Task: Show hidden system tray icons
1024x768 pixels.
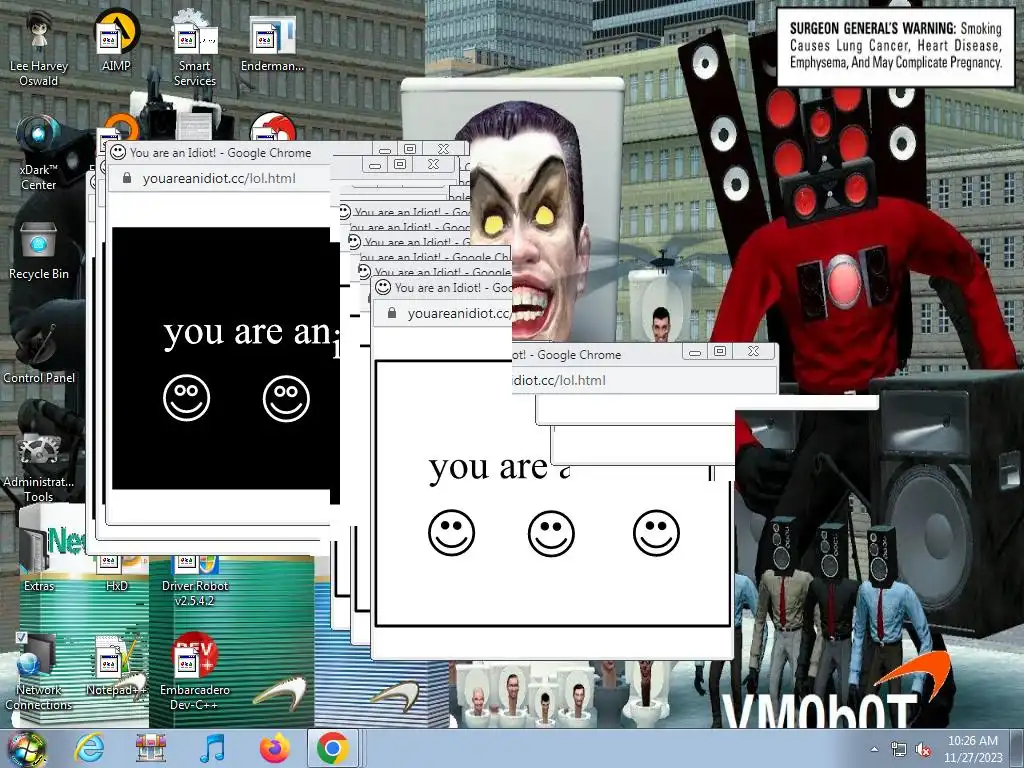Action: [874, 749]
